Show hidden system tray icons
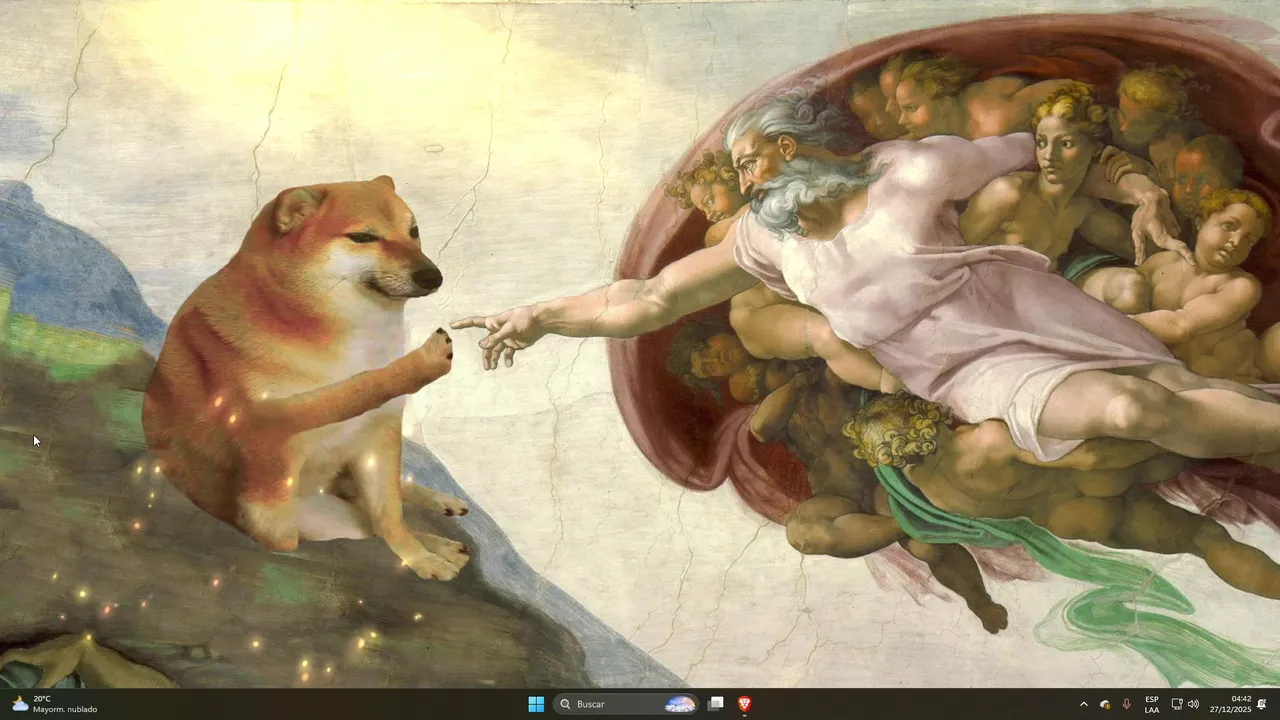This screenshot has width=1280, height=720. (x=1083, y=704)
